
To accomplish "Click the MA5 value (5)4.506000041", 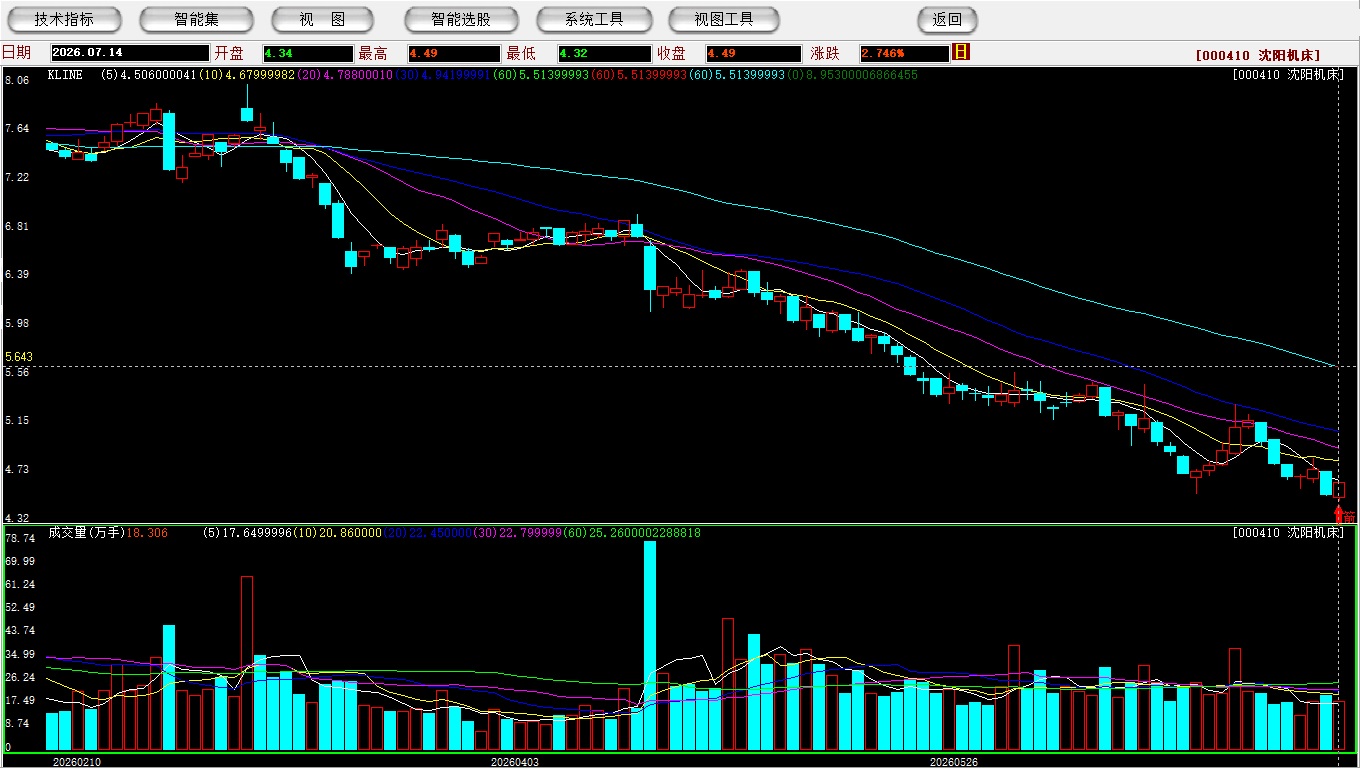I will click(x=149, y=75).
